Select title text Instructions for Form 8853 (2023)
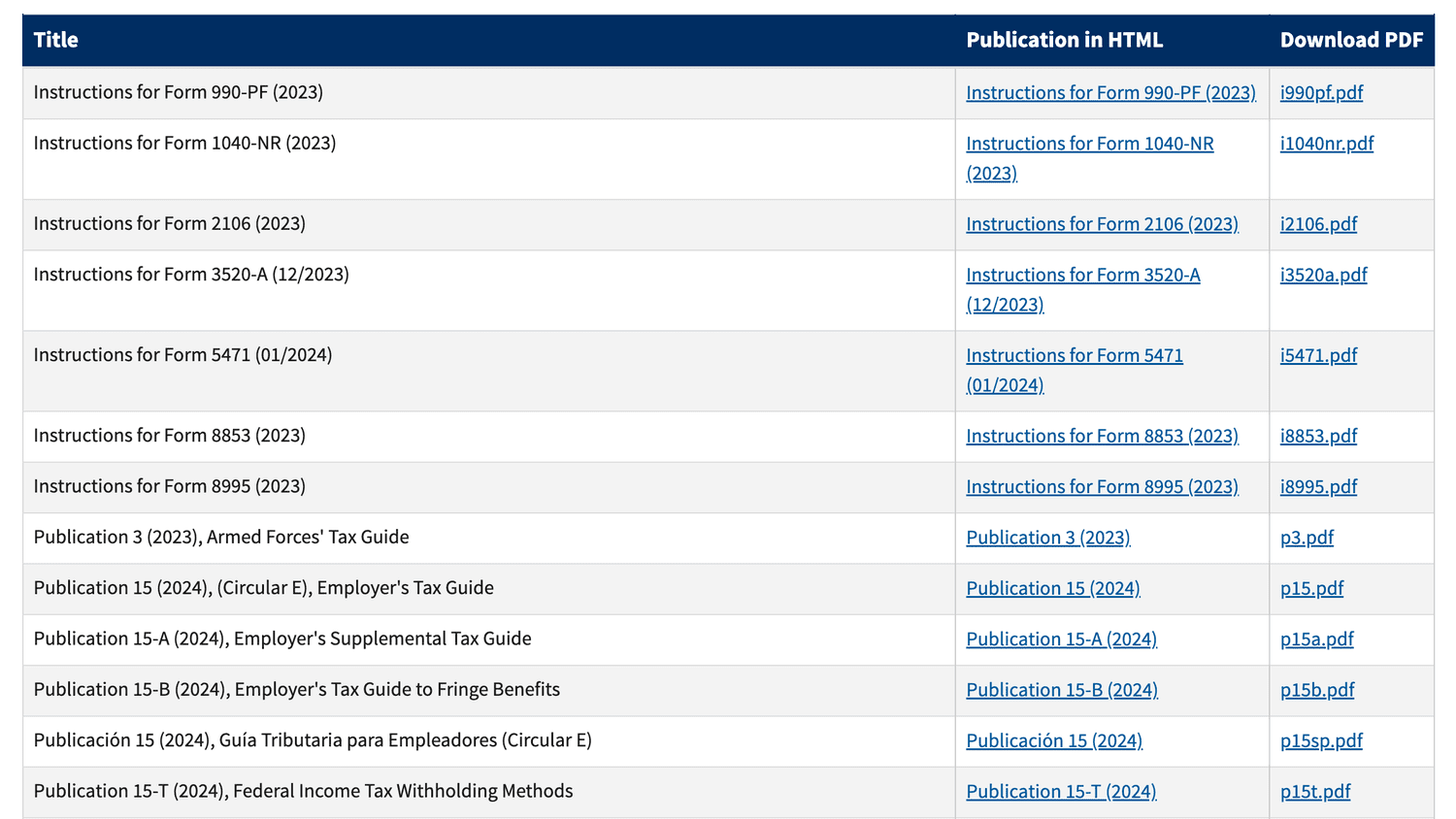Image resolution: width=1456 pixels, height=819 pixels. click(x=170, y=436)
